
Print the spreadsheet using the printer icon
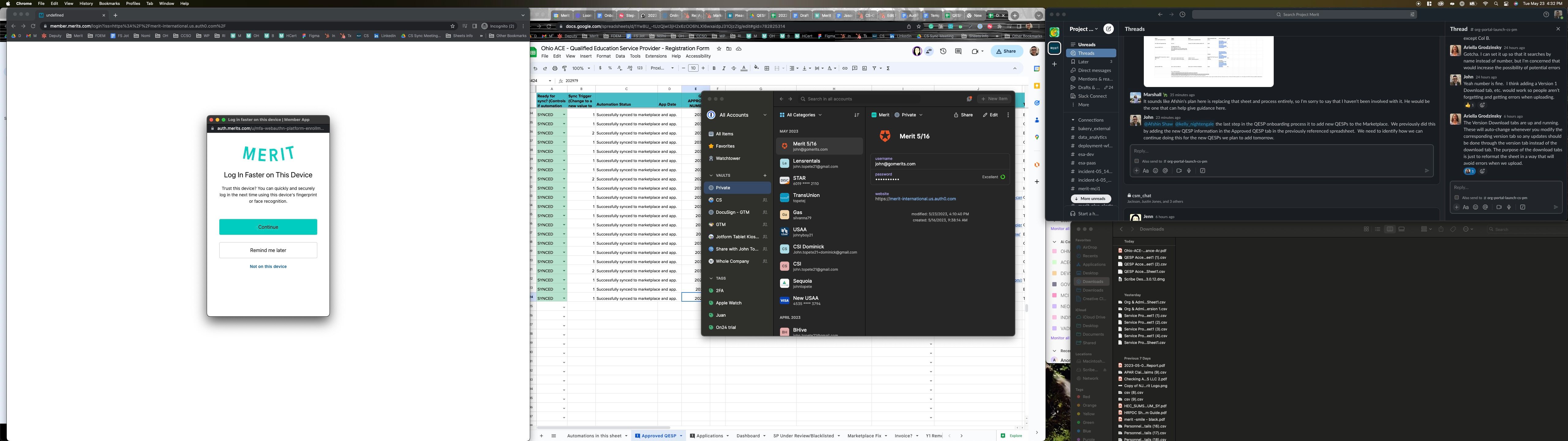tap(555, 68)
